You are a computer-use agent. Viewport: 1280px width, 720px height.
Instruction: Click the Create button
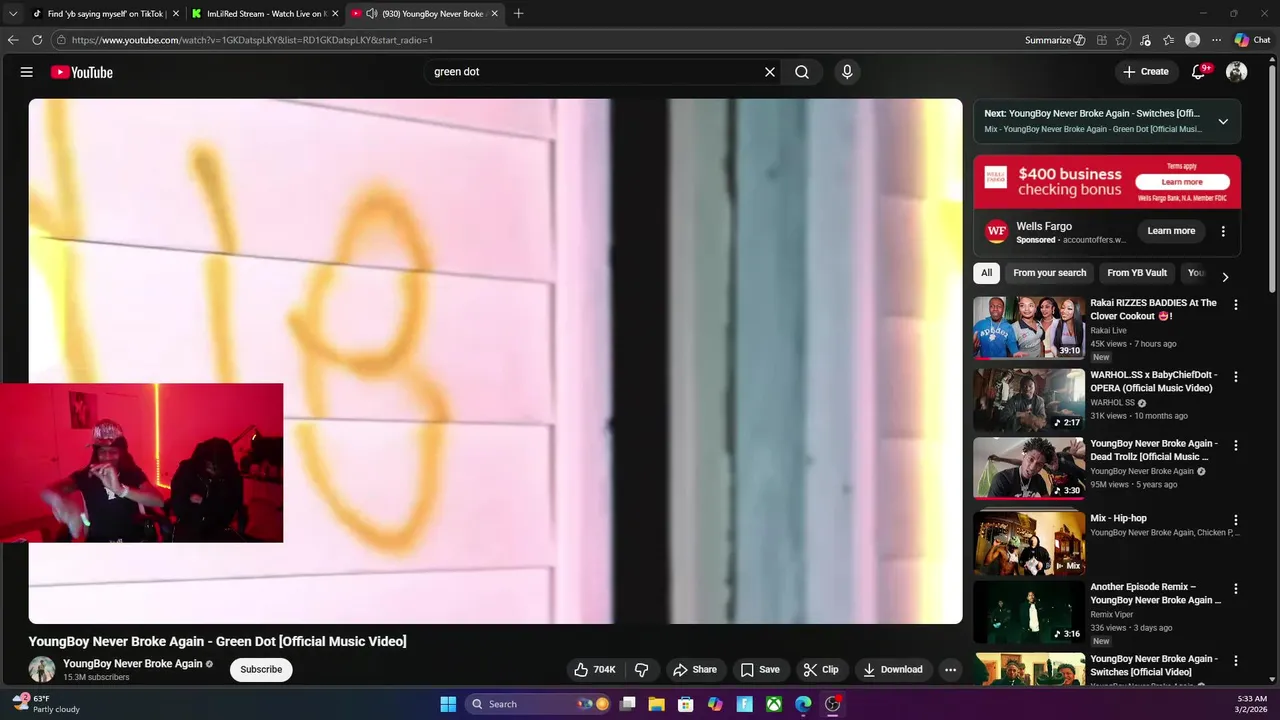1146,72
